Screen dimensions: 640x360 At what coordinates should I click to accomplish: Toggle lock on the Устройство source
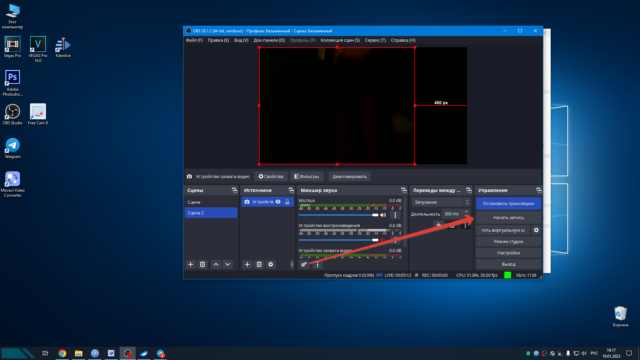pyautogui.click(x=287, y=202)
